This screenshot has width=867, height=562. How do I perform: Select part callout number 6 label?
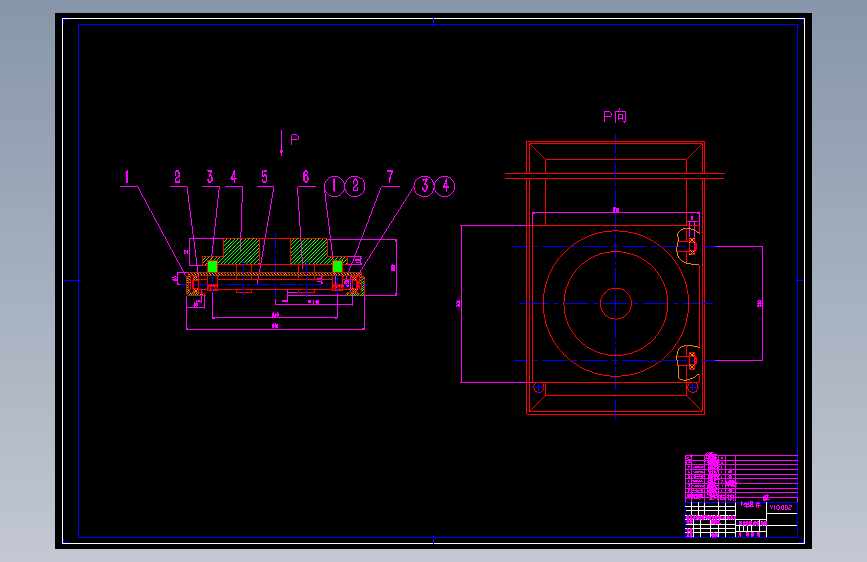pos(306,177)
